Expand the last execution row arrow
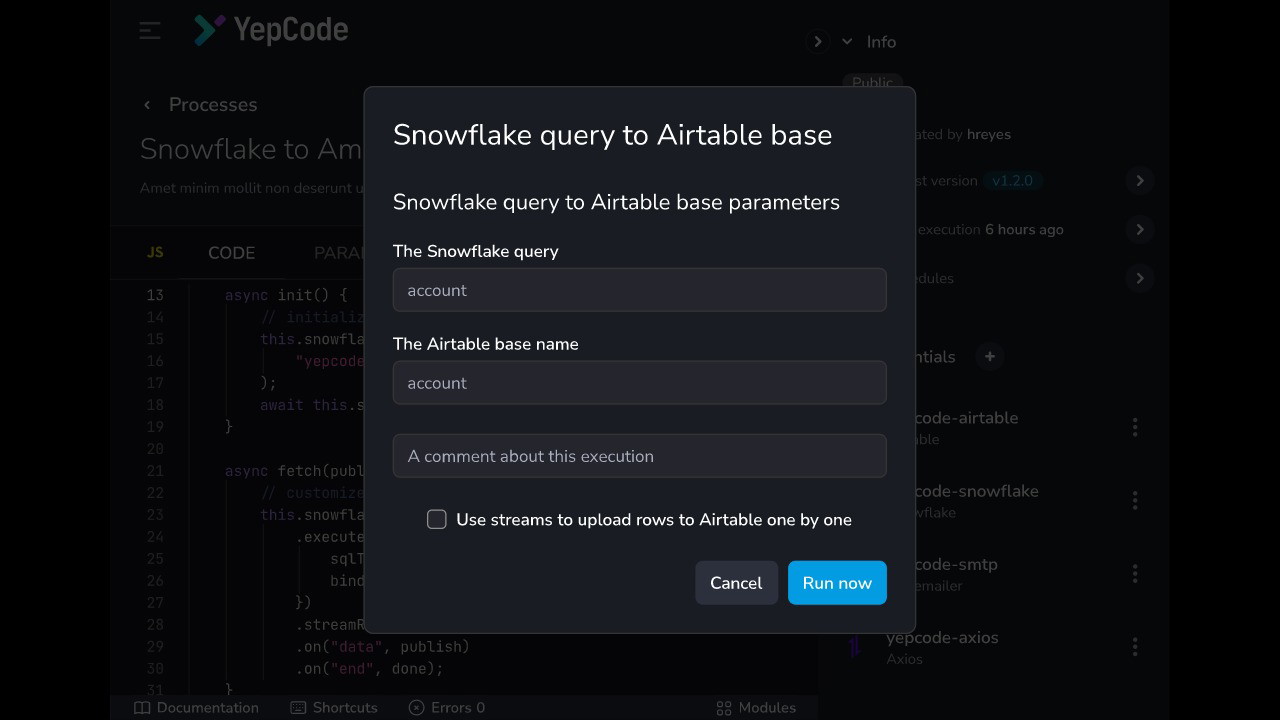 point(1139,230)
